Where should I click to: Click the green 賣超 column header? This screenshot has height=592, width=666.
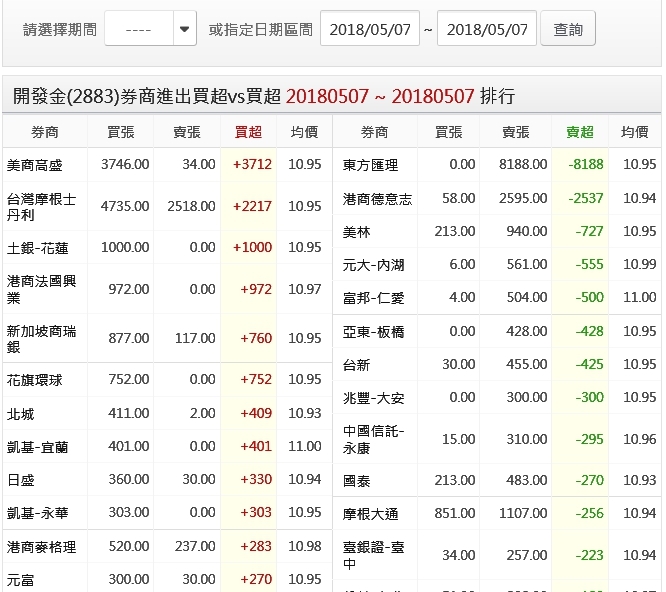click(580, 132)
